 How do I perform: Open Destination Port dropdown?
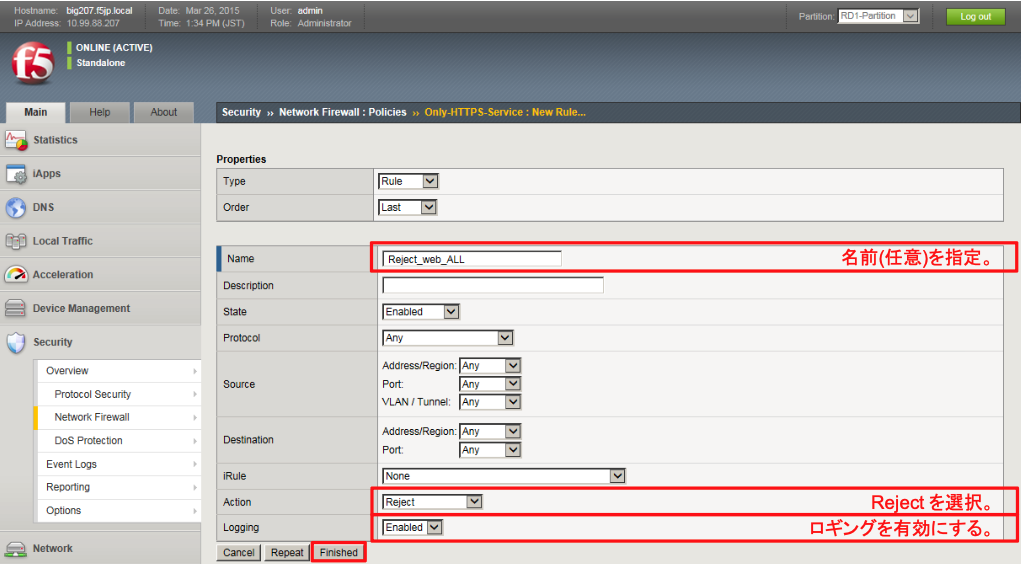(x=490, y=450)
